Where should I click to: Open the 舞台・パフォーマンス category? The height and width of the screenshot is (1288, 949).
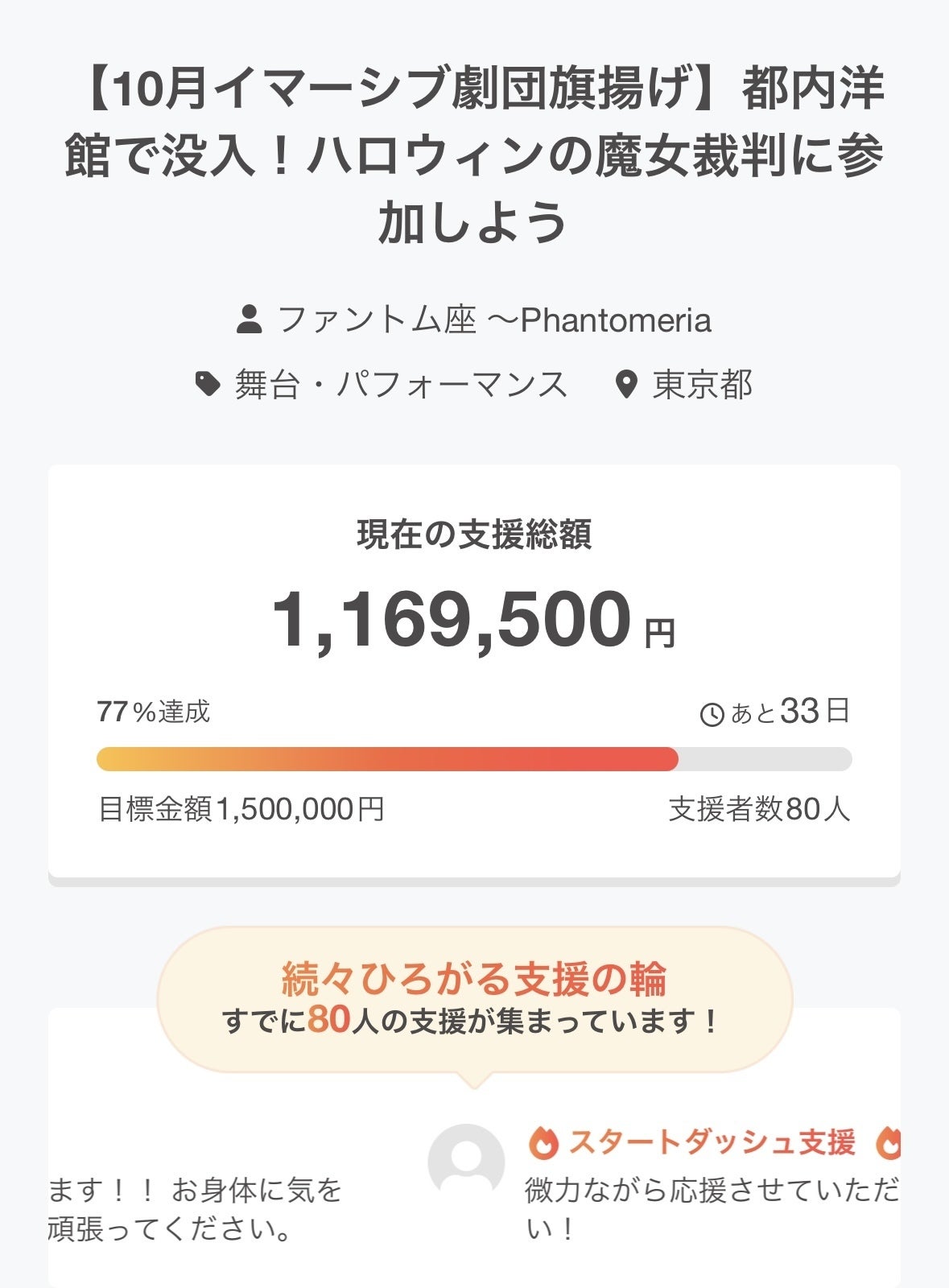tap(401, 384)
